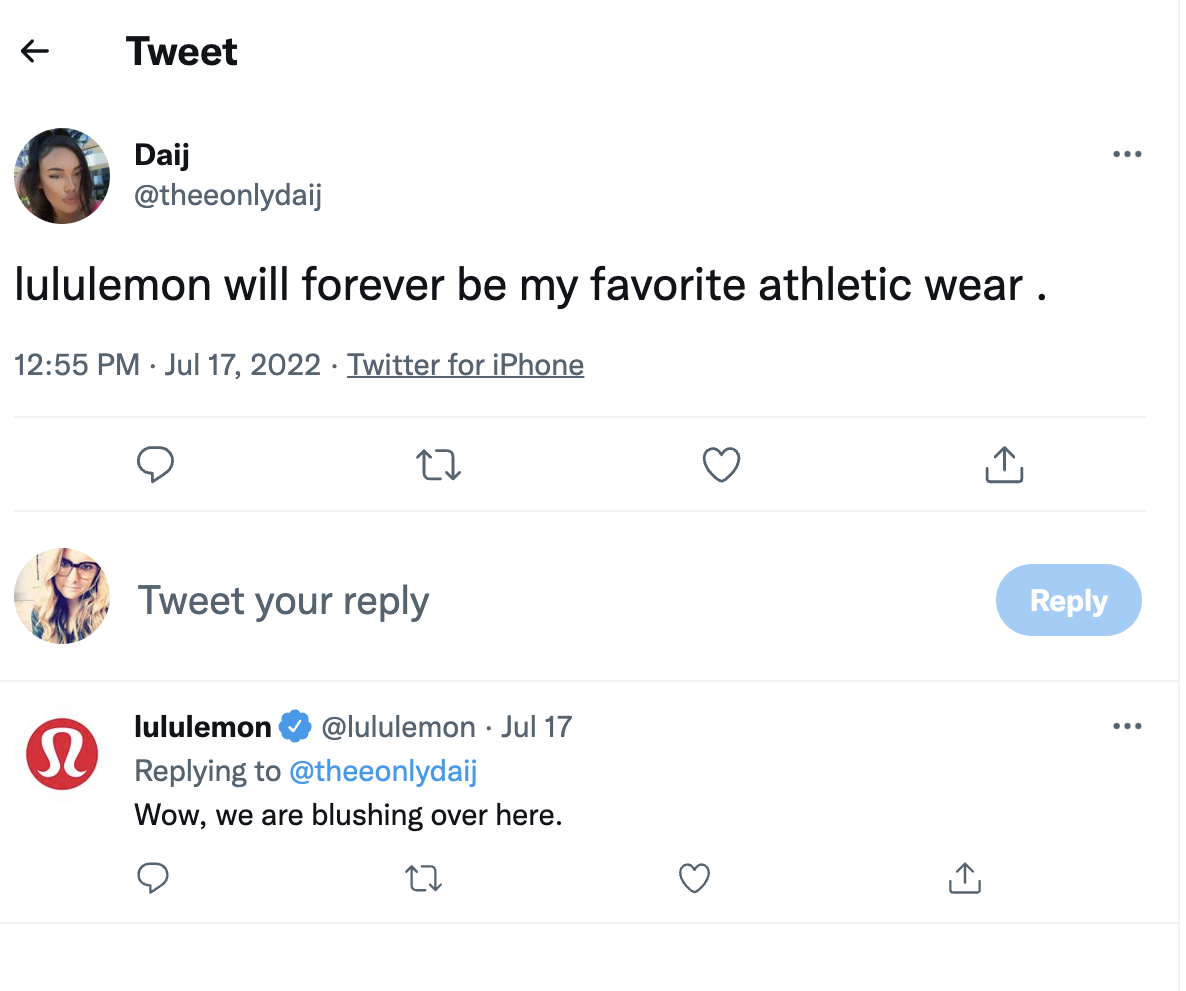Comment on lululemon's reply

point(152,878)
